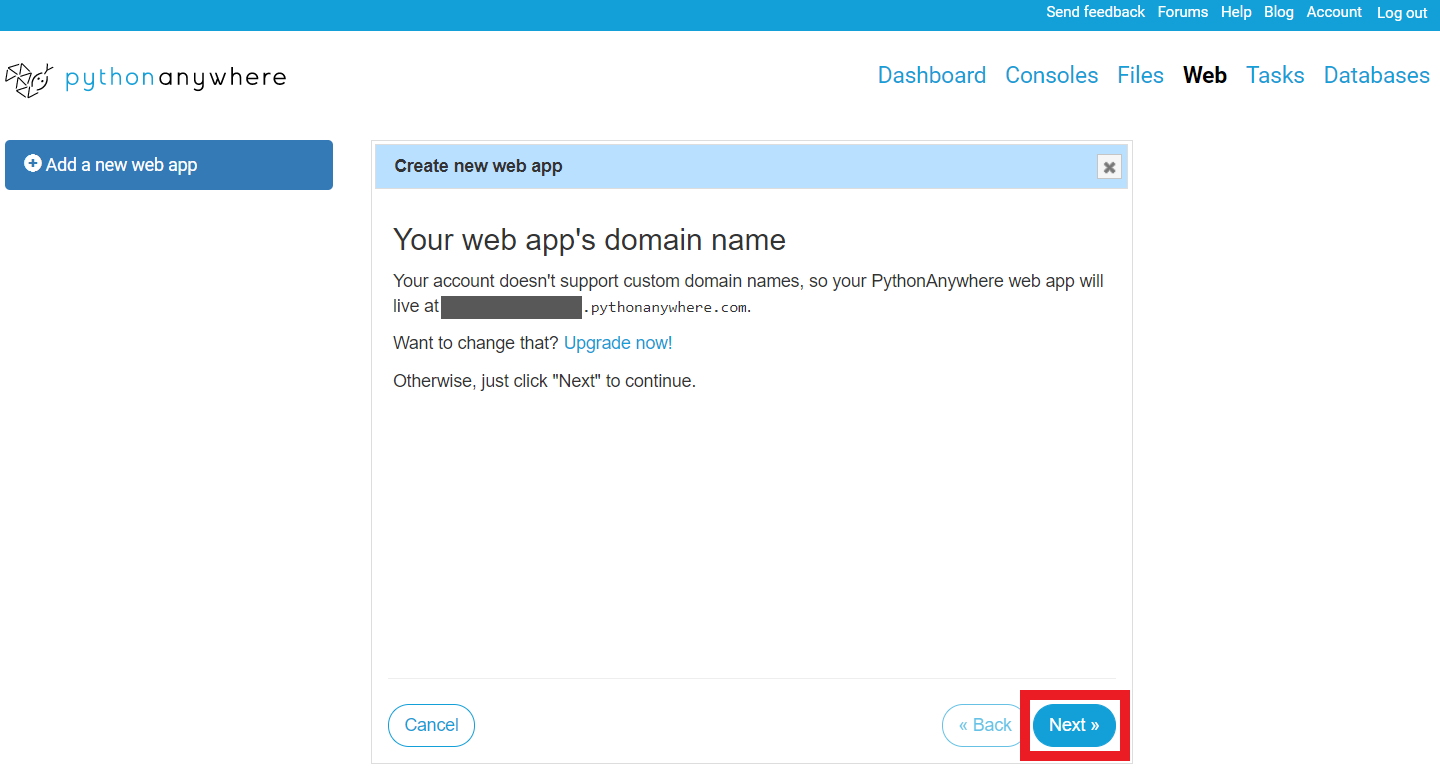The height and width of the screenshot is (777, 1440).
Task: Proceed by clicking Next
Action: pos(1074,725)
